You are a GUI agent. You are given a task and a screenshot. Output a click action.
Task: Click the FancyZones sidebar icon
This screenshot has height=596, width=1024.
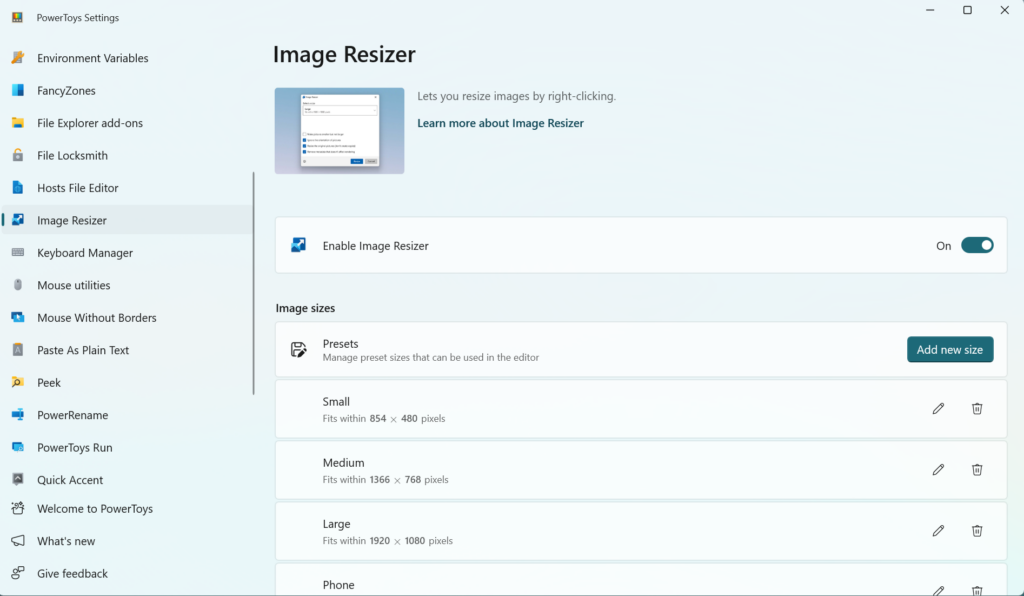coord(16,90)
